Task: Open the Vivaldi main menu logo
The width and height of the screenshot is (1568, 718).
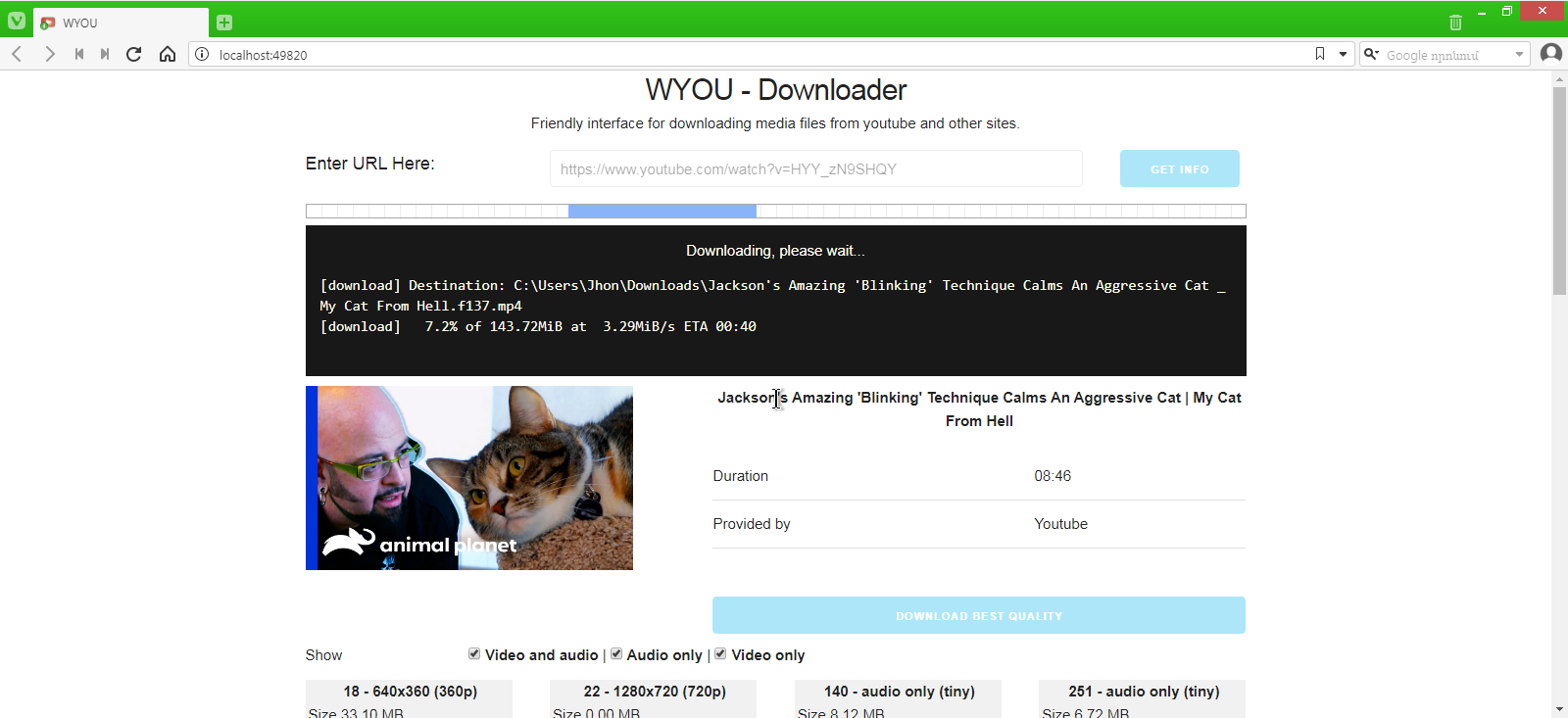Action: (17, 21)
